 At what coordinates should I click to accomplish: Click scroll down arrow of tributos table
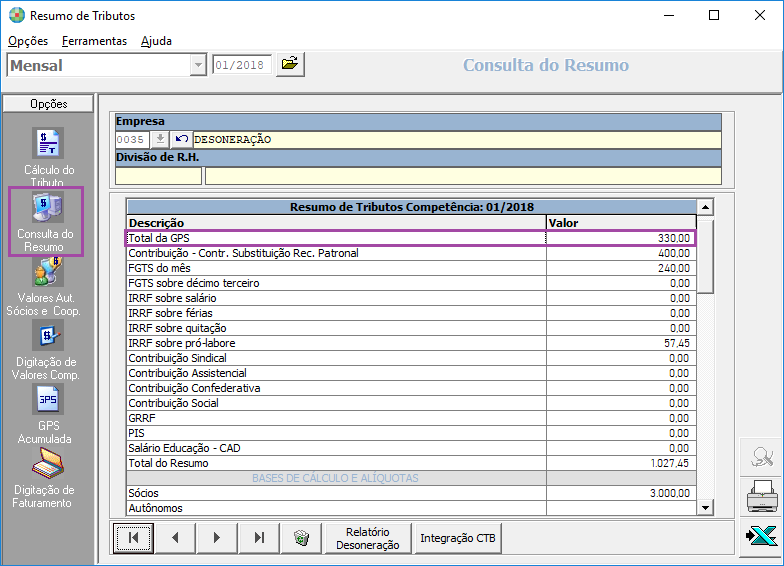pos(705,508)
